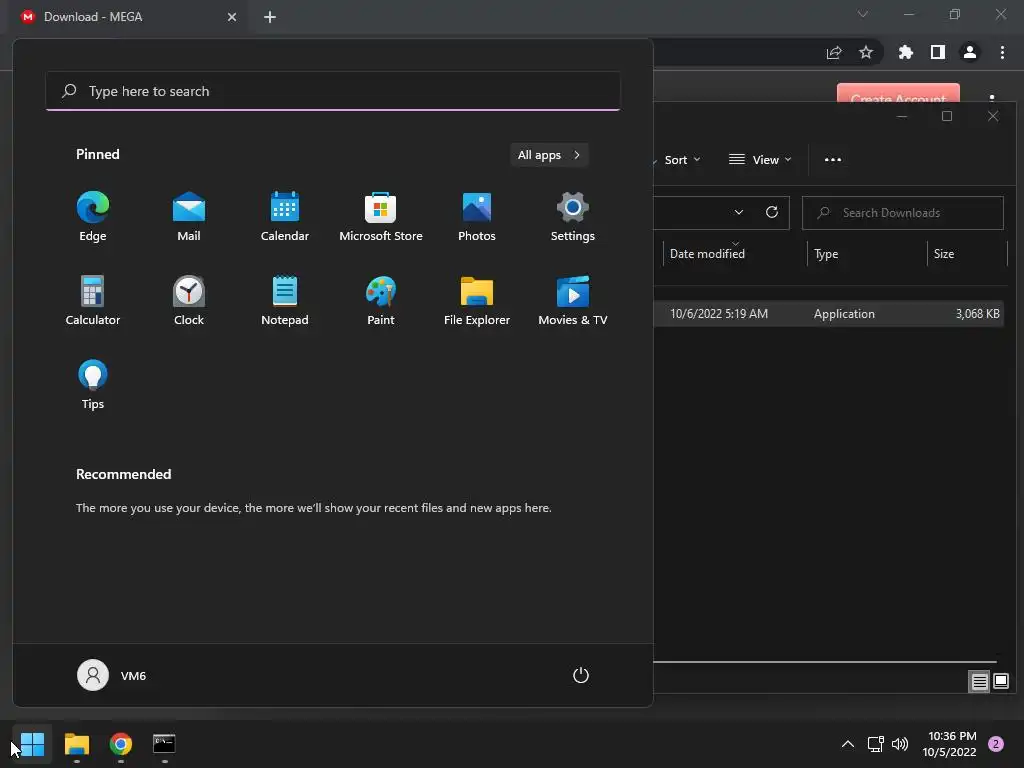Viewport: 1024px width, 768px height.
Task: Sort by Size column header
Action: [x=967, y=253]
